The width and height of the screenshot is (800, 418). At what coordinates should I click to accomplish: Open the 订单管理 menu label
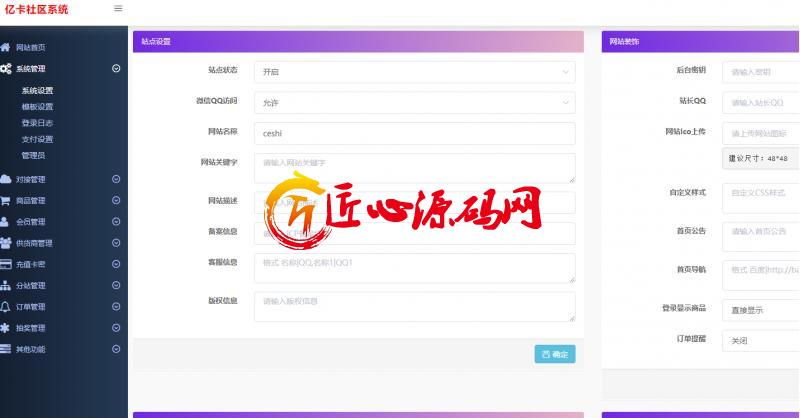coord(31,307)
